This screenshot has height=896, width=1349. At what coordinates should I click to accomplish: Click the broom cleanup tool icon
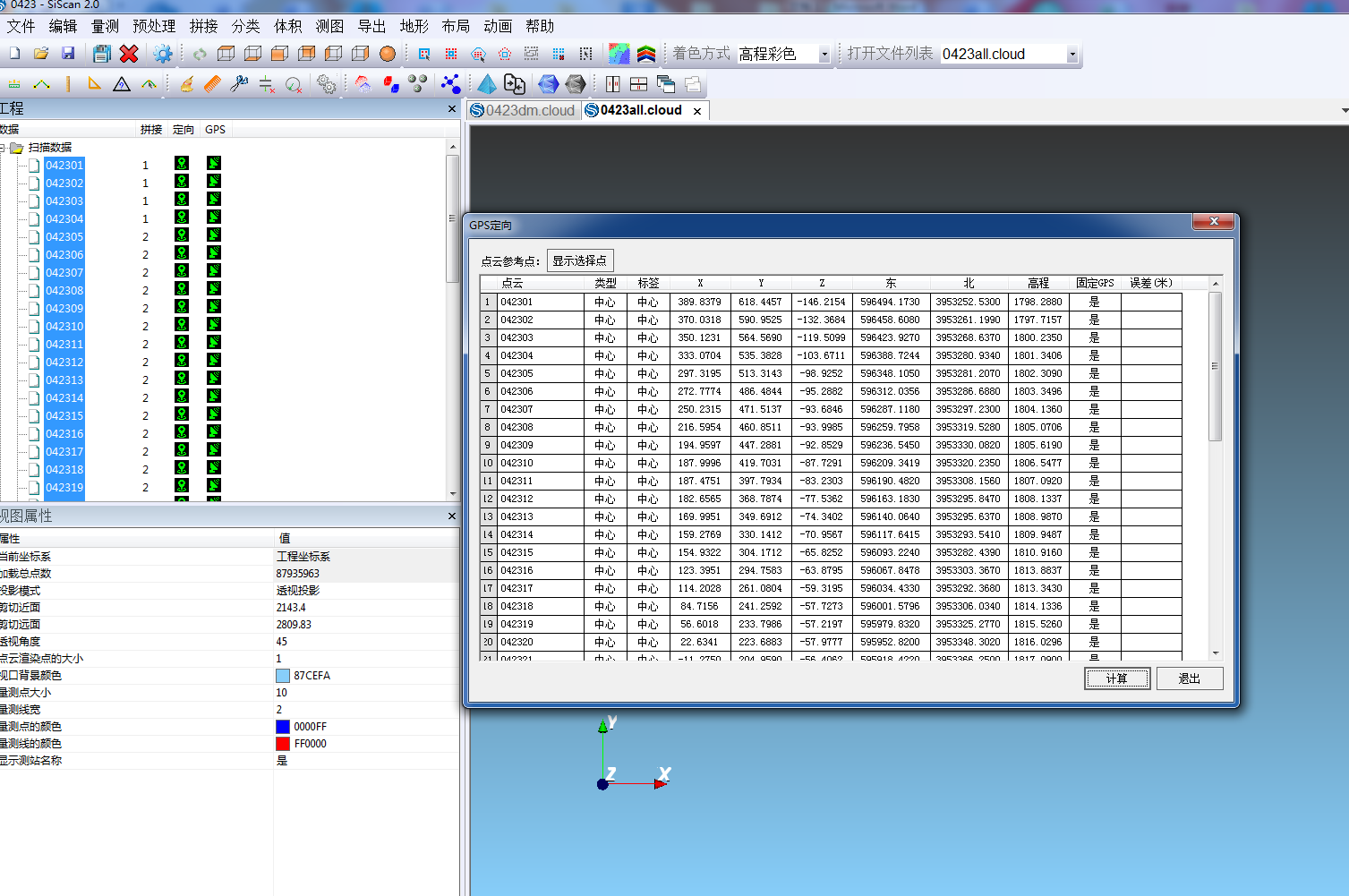click(186, 84)
